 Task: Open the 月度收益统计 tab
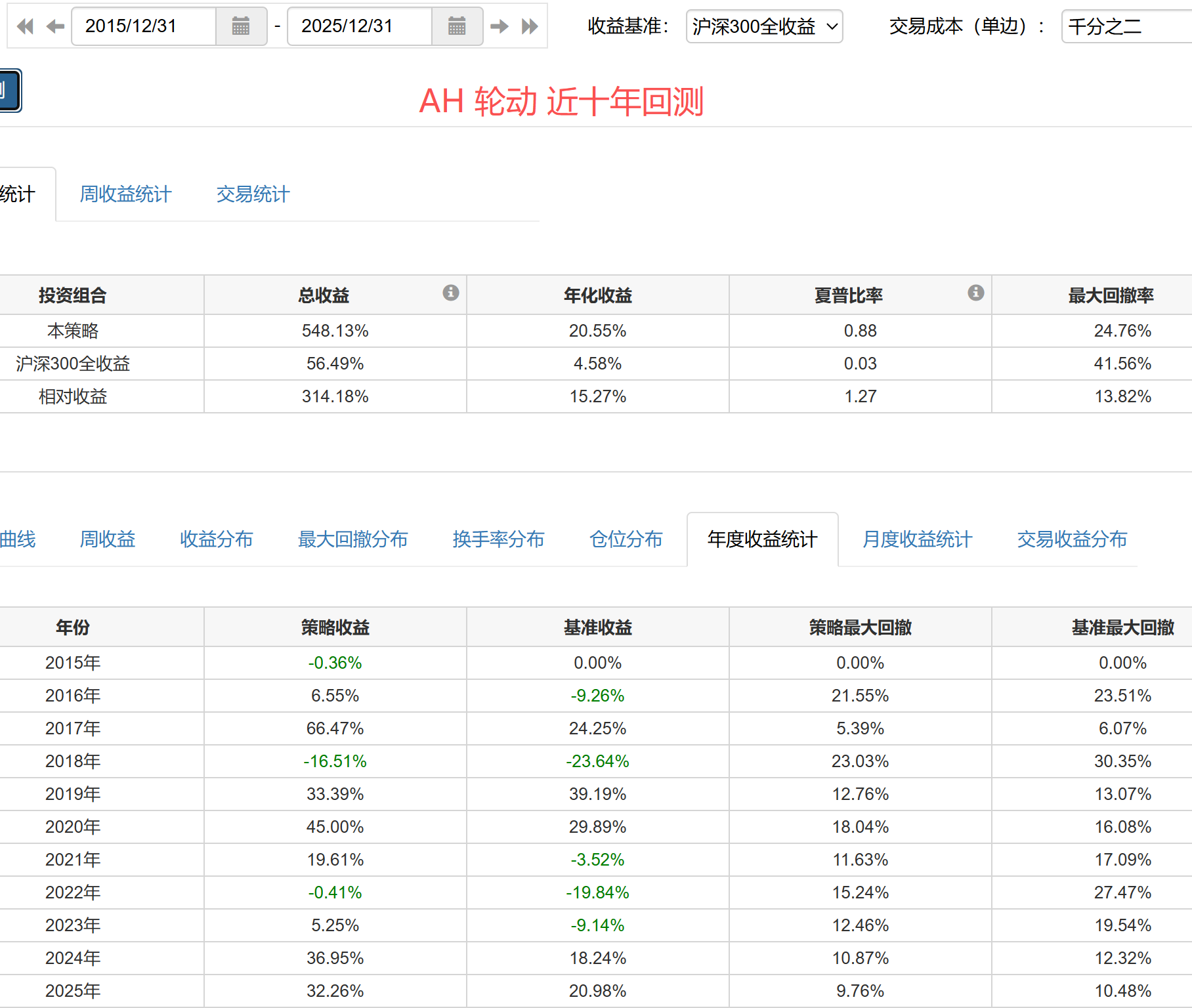click(x=916, y=539)
